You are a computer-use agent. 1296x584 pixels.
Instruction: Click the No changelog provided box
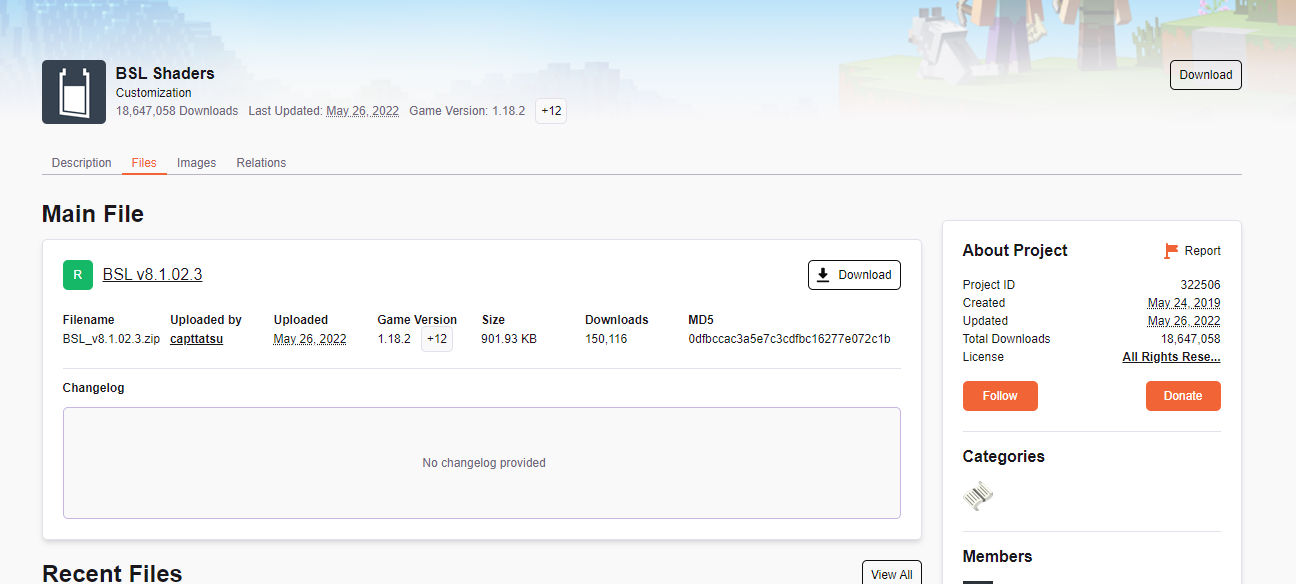pos(482,463)
